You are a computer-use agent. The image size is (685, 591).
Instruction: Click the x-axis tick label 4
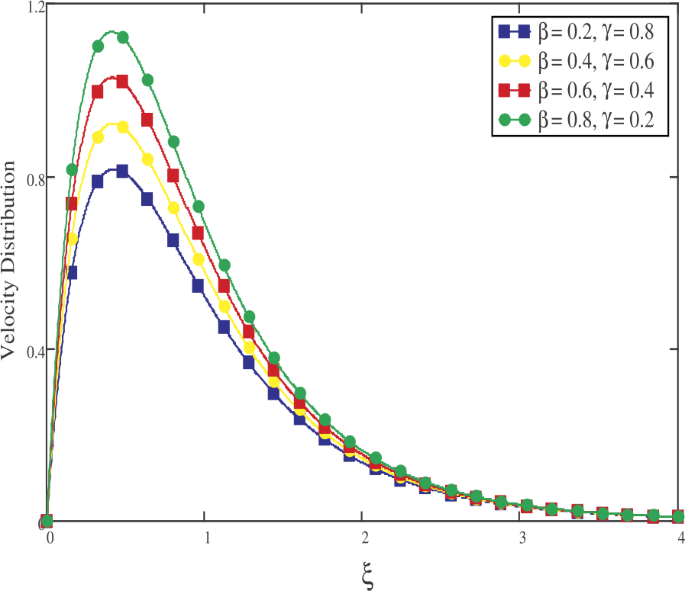click(681, 538)
